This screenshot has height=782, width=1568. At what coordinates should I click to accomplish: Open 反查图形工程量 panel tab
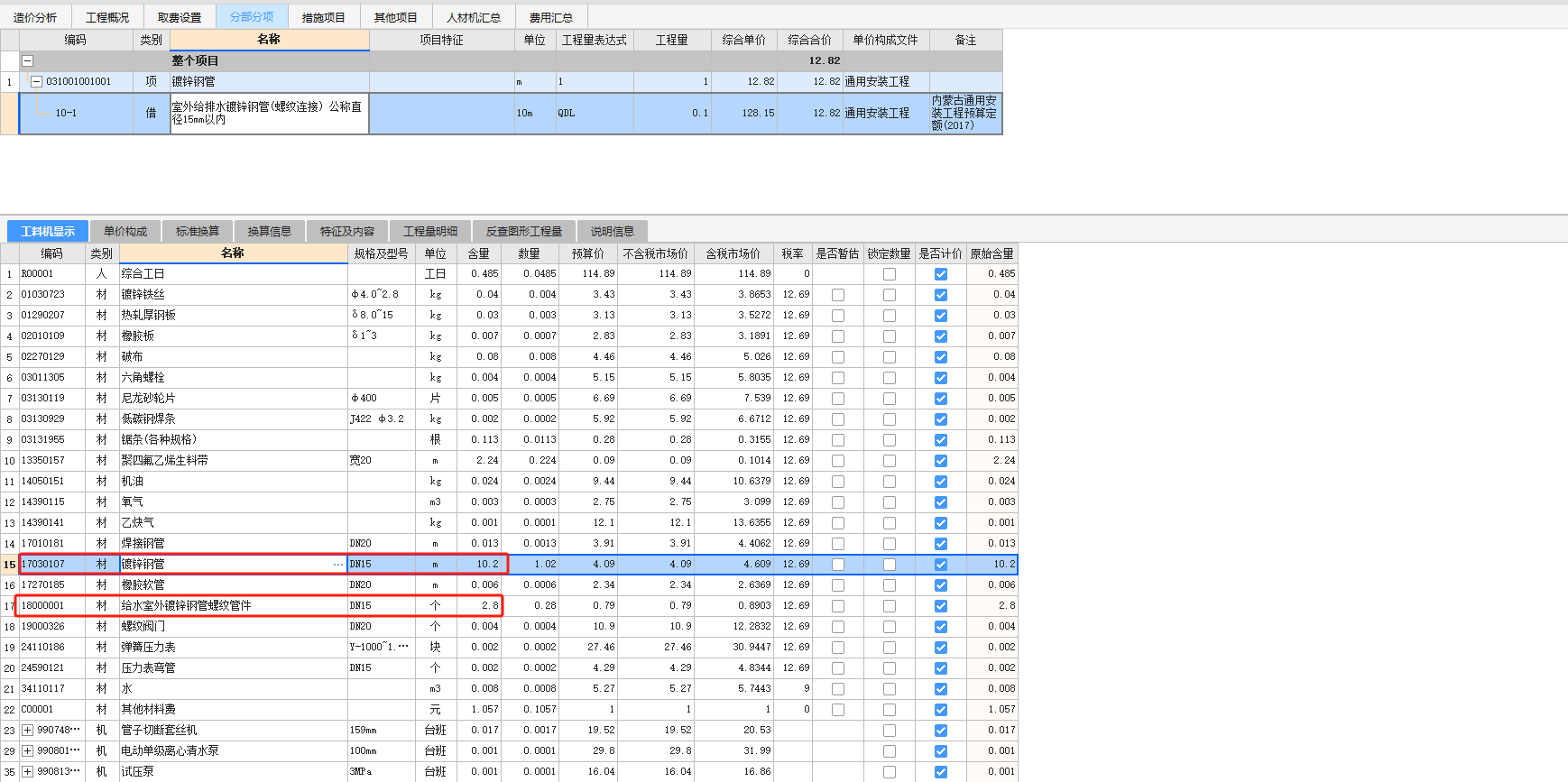click(524, 232)
